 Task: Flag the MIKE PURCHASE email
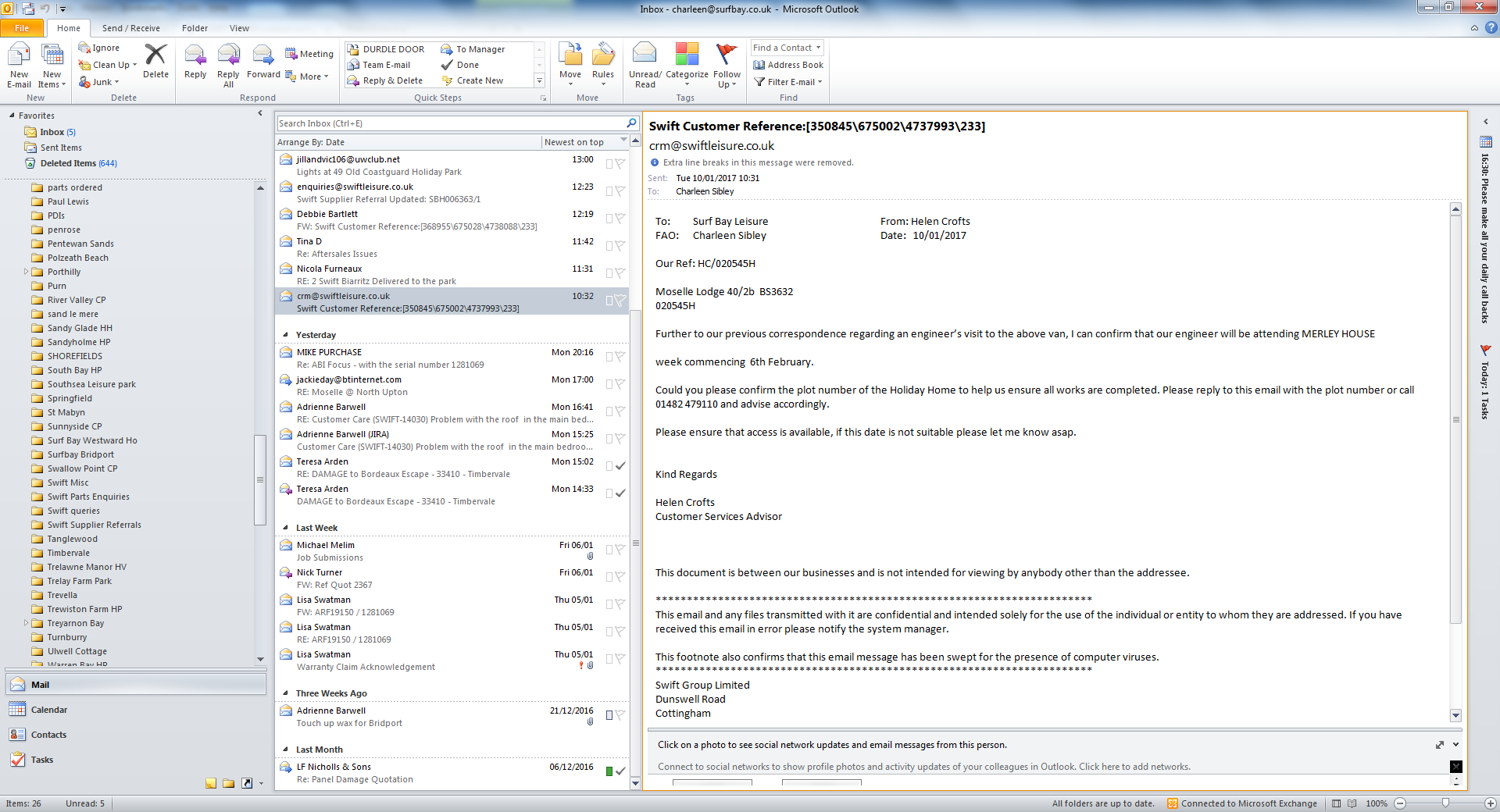coord(620,356)
